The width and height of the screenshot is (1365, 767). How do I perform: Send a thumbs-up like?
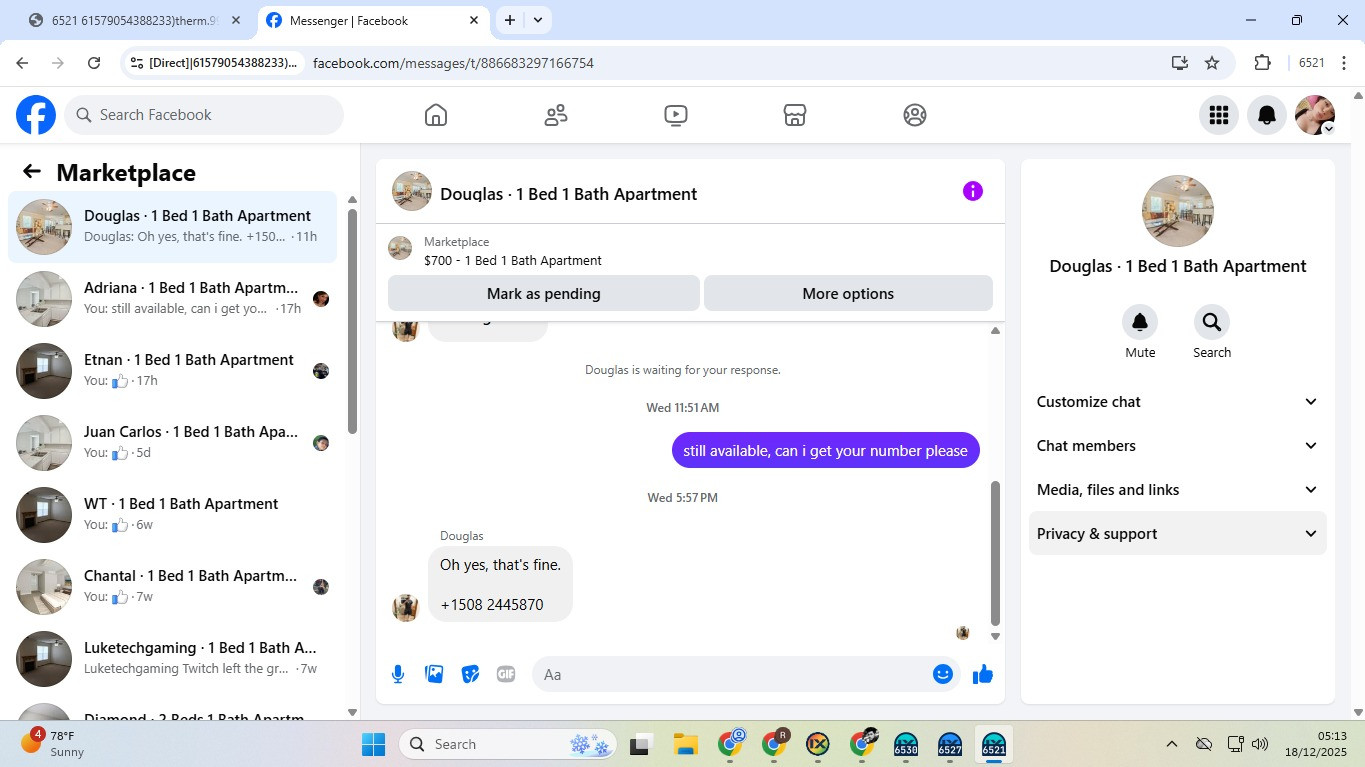click(983, 674)
